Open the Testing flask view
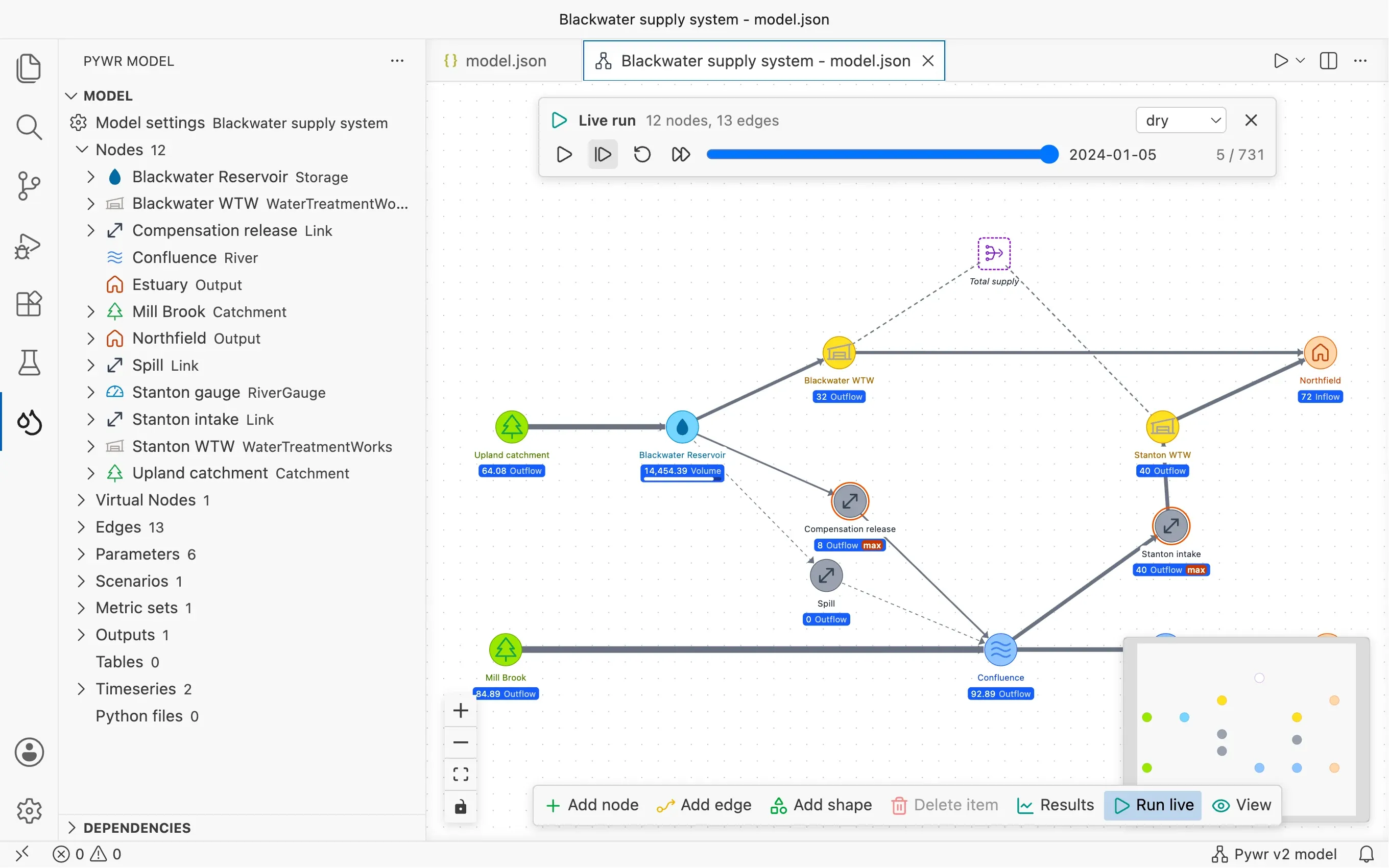Viewport: 1389px width, 868px height. pos(29,363)
